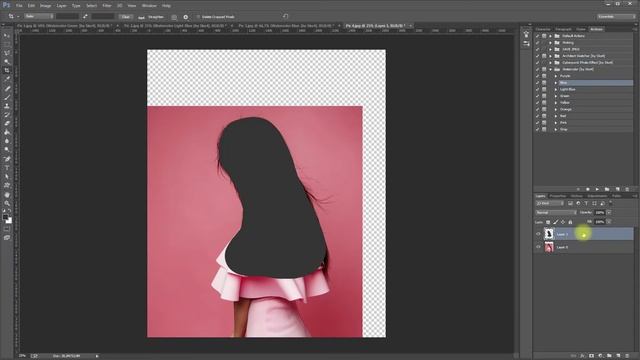The height and width of the screenshot is (360, 640).
Task: Toggle checkmark for Light Blue action
Action: [x=538, y=89]
